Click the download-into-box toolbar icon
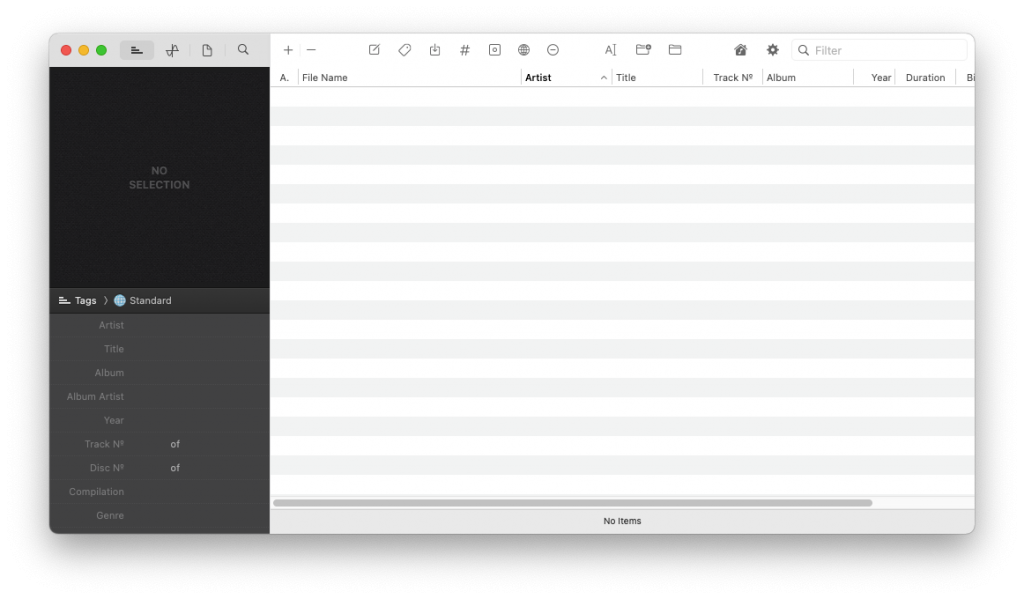1024x599 pixels. (435, 50)
